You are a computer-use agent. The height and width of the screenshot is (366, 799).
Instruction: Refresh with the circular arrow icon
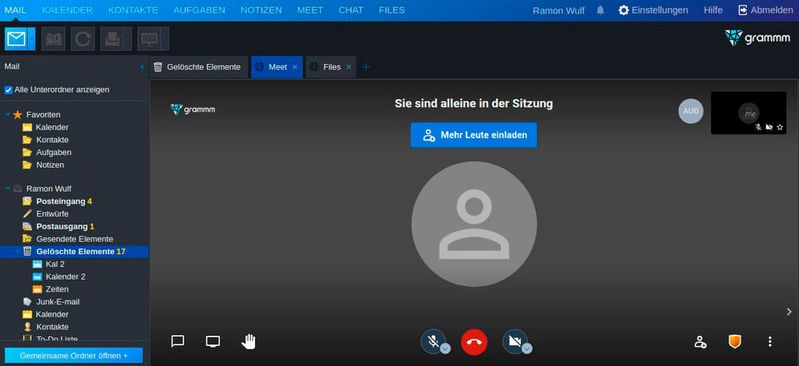coord(83,39)
